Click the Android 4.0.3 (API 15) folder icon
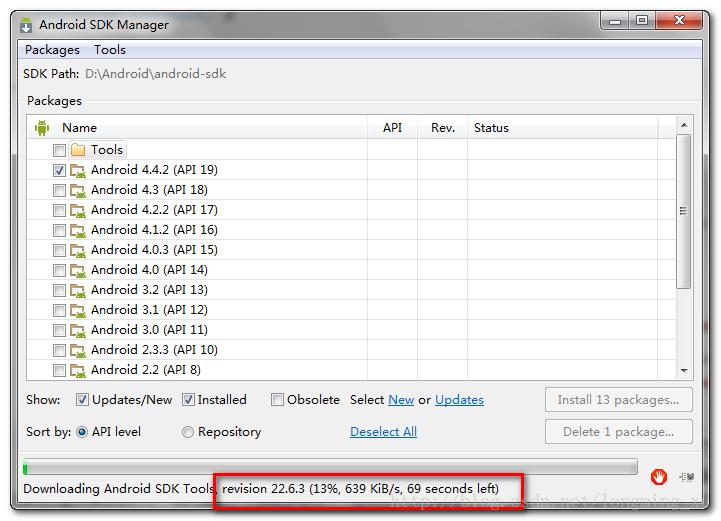This screenshot has width=721, height=521. pyautogui.click(x=78, y=251)
